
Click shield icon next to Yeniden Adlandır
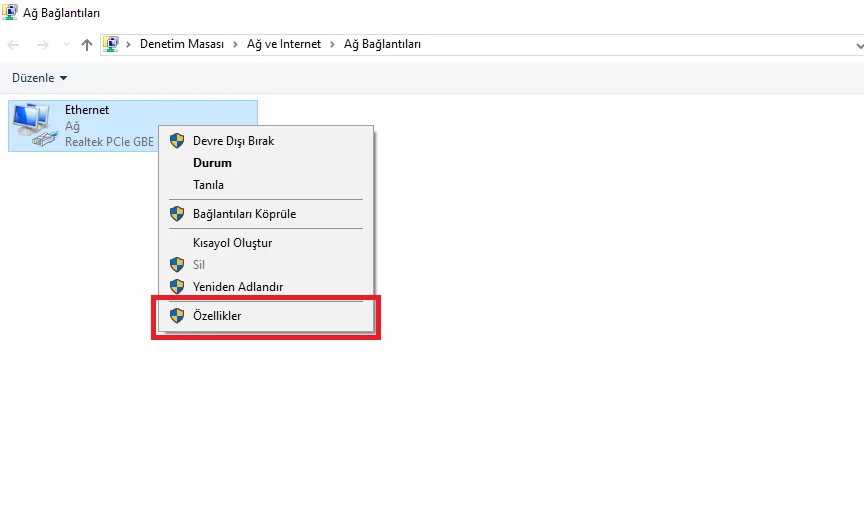coord(177,287)
